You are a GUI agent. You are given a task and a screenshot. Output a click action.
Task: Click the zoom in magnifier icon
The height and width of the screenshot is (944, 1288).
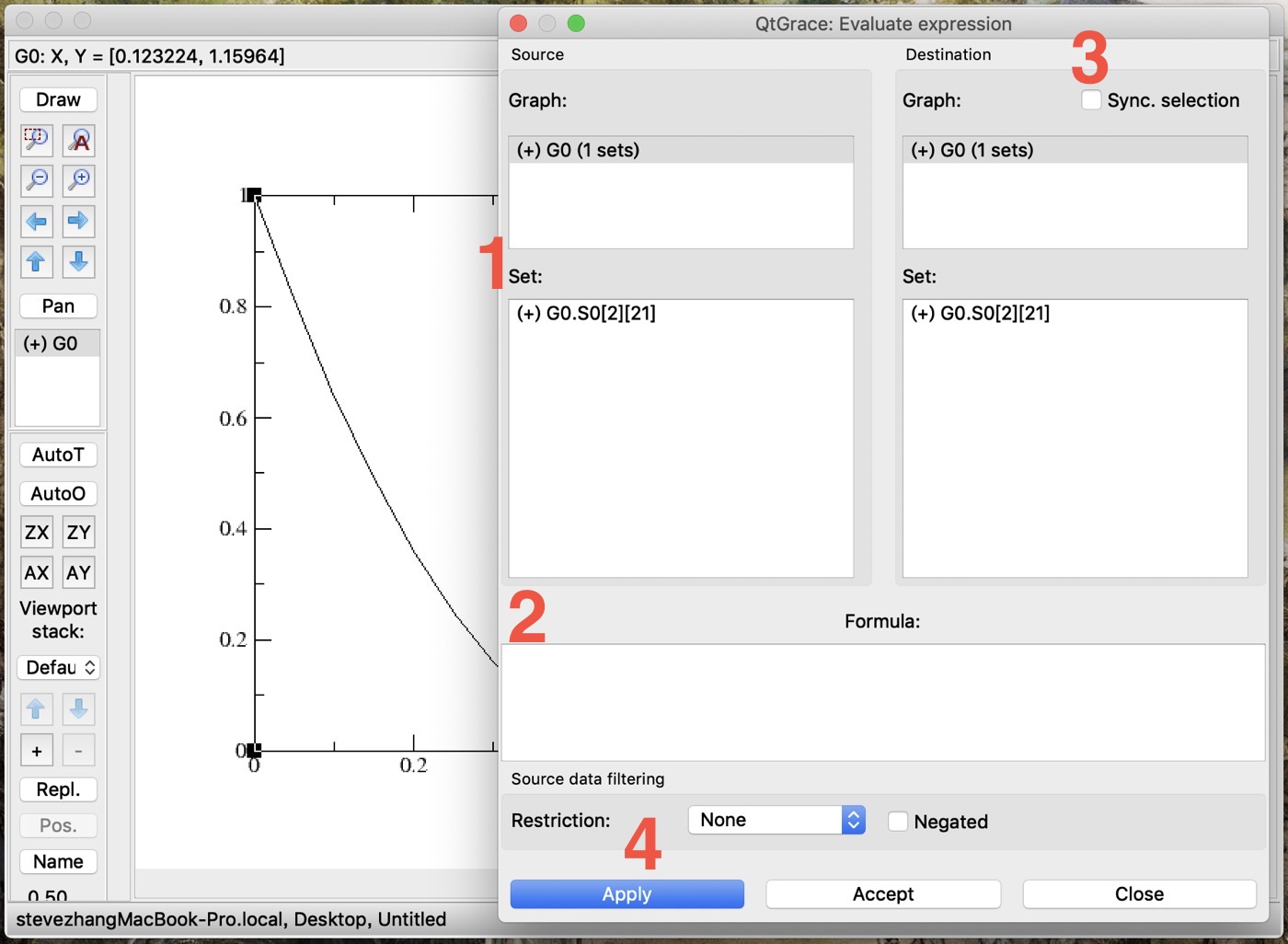click(79, 180)
